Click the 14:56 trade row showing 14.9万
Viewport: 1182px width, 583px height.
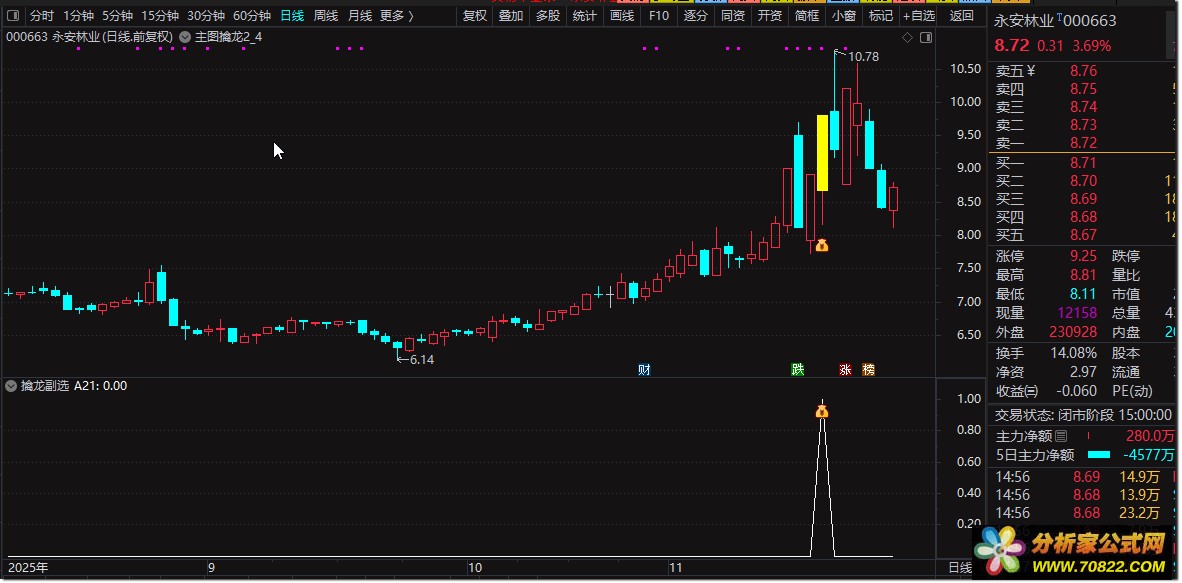[x=1084, y=477]
